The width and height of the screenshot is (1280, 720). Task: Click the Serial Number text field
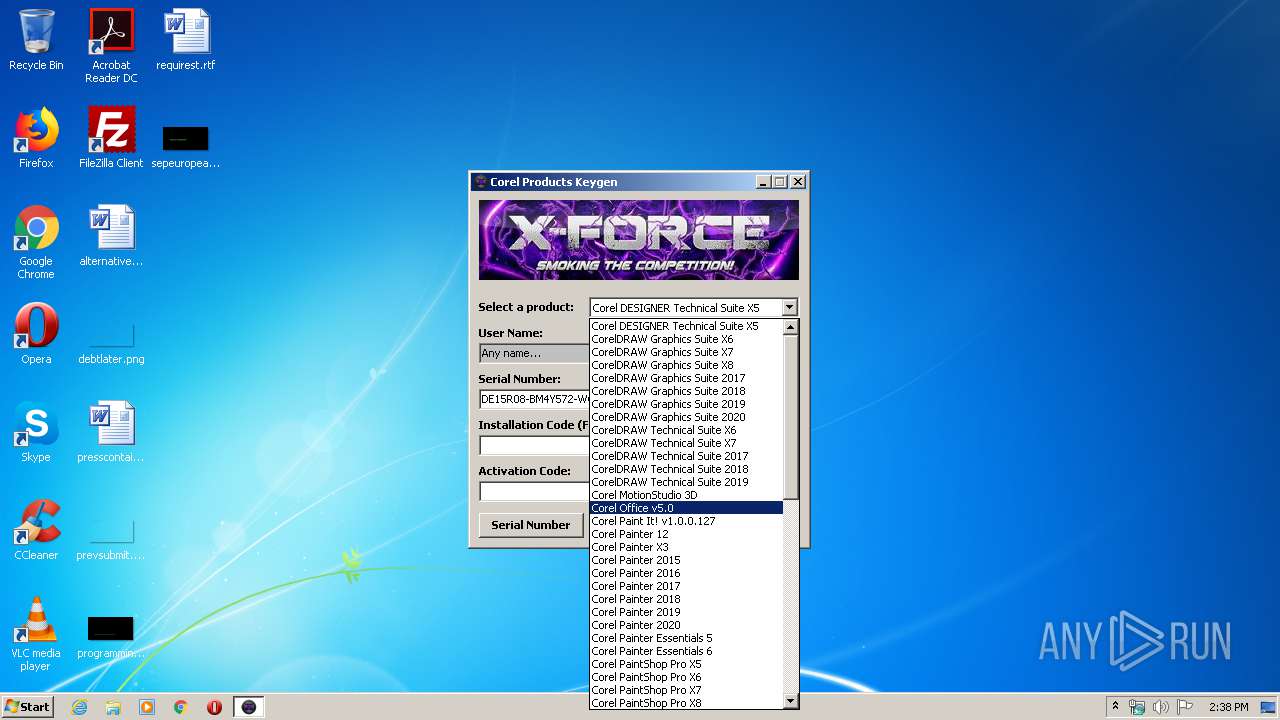tap(534, 399)
